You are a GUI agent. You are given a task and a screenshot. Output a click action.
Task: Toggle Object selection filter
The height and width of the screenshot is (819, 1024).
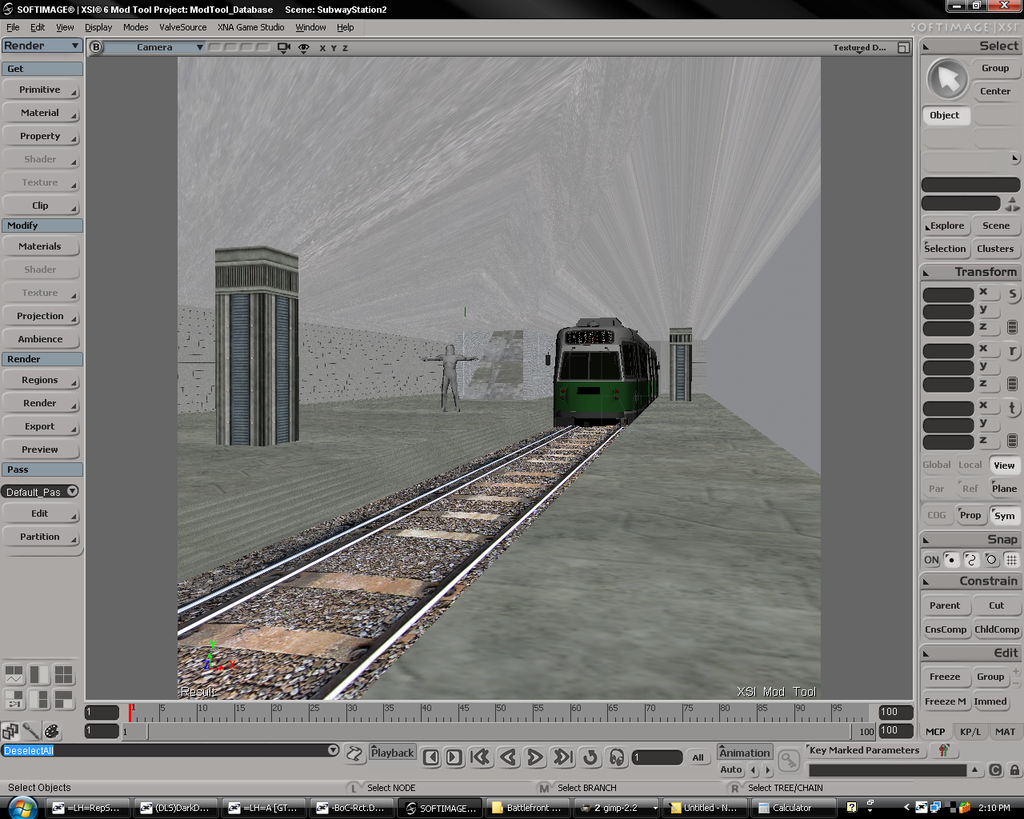[945, 115]
